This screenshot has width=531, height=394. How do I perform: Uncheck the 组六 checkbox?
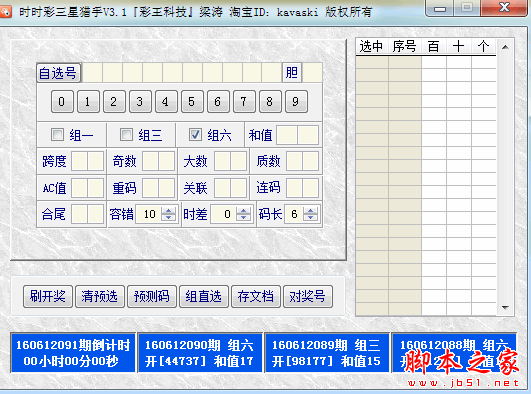point(195,134)
